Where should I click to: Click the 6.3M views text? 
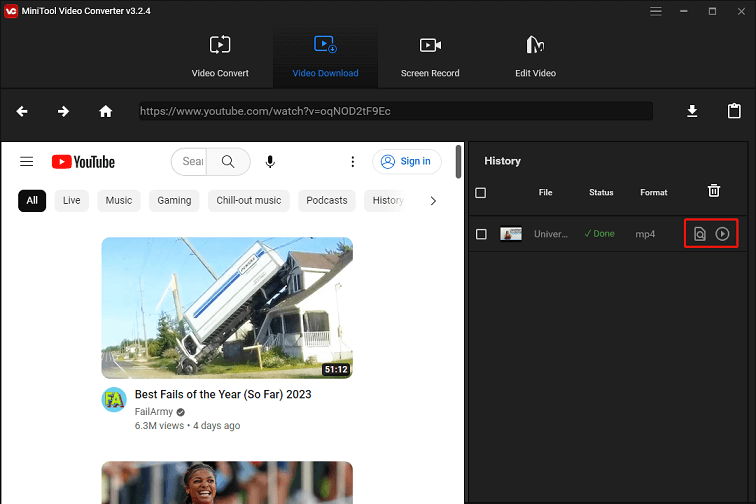click(159, 426)
